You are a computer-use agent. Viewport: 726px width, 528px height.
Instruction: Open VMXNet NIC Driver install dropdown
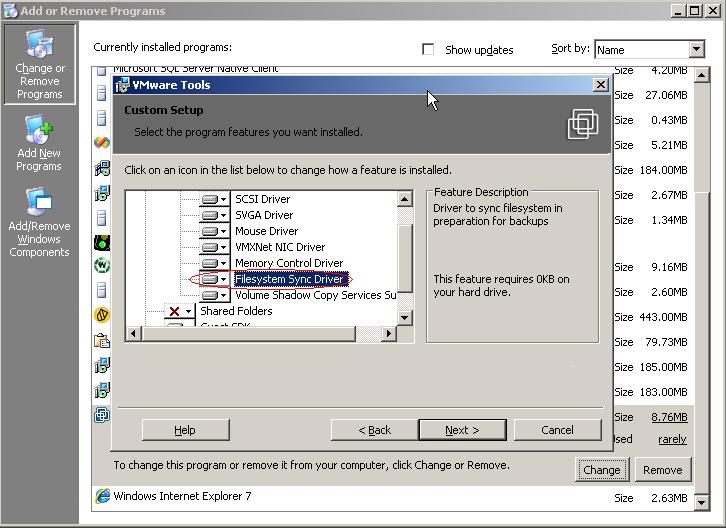[x=215, y=247]
